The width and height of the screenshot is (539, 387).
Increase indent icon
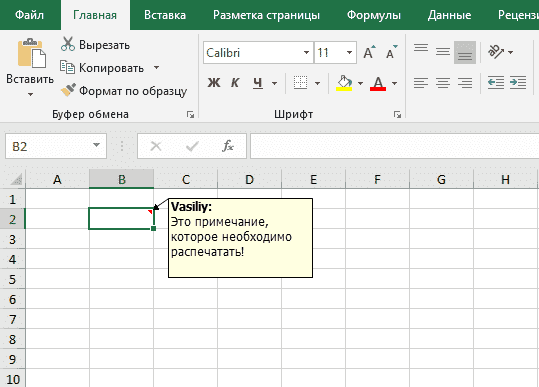pyautogui.click(x=518, y=83)
